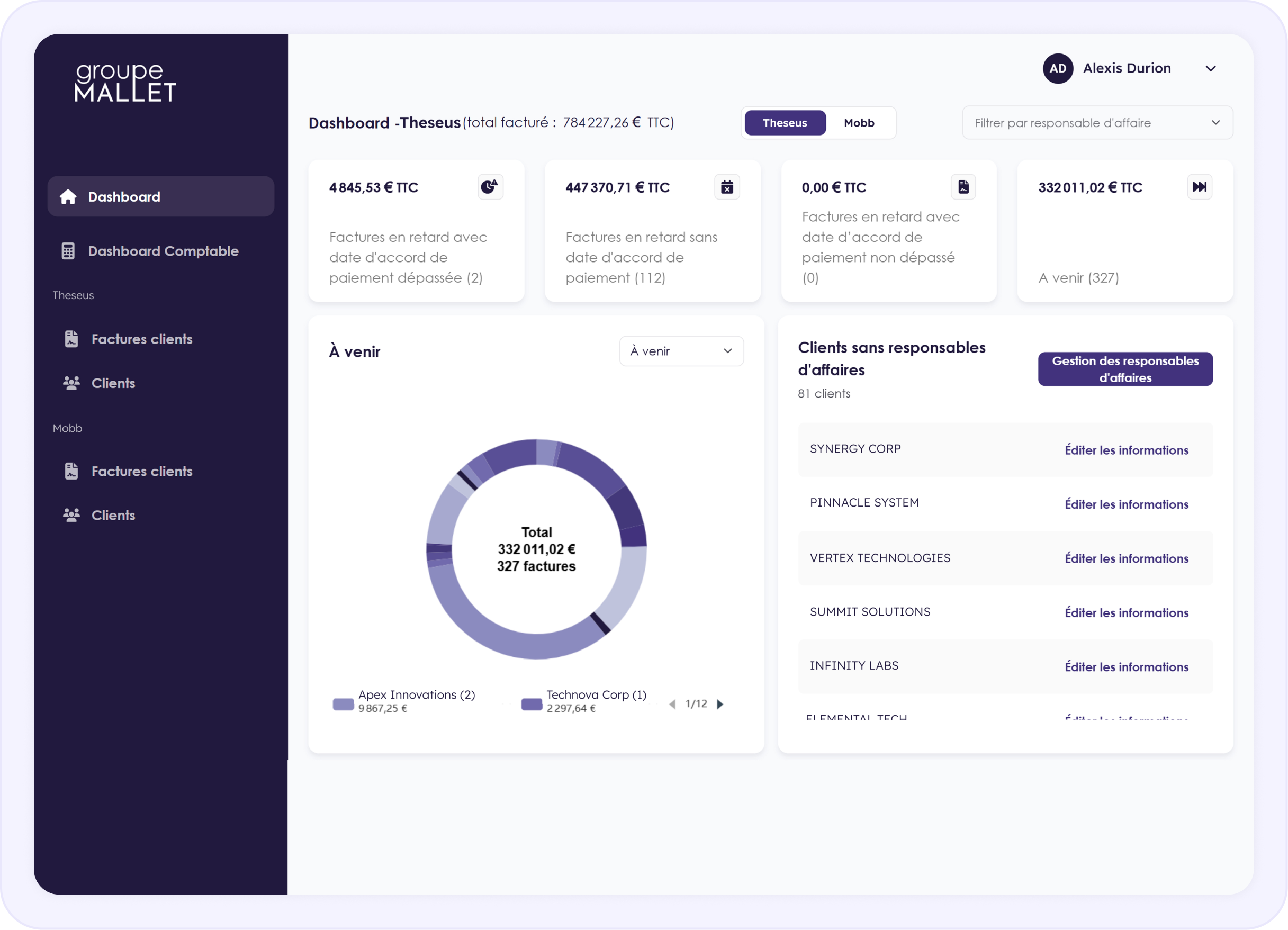The height and width of the screenshot is (930, 1288).
Task: Click the invoice document icon on third card
Action: pyautogui.click(x=963, y=187)
